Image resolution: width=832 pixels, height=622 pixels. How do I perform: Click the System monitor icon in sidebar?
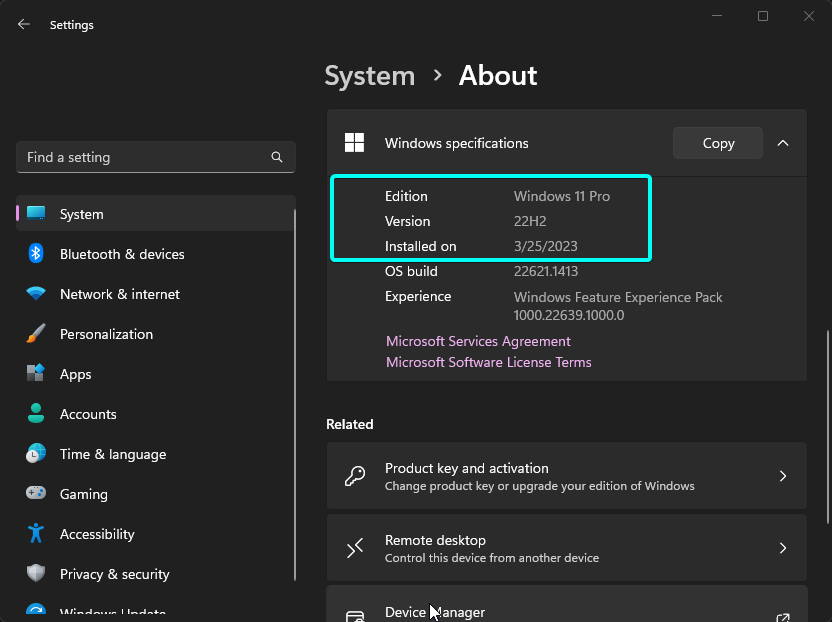point(36,213)
